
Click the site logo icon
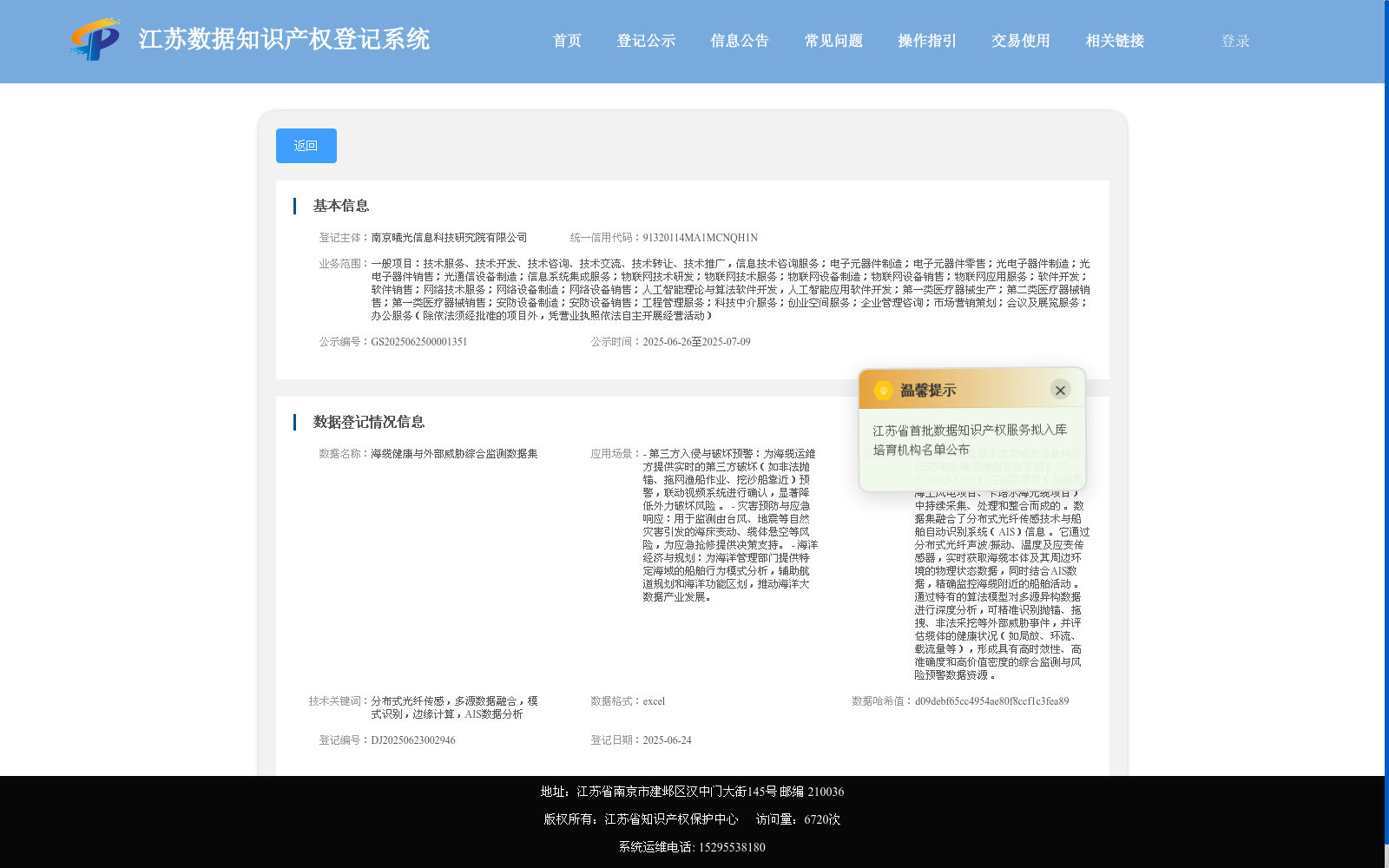pyautogui.click(x=95, y=40)
